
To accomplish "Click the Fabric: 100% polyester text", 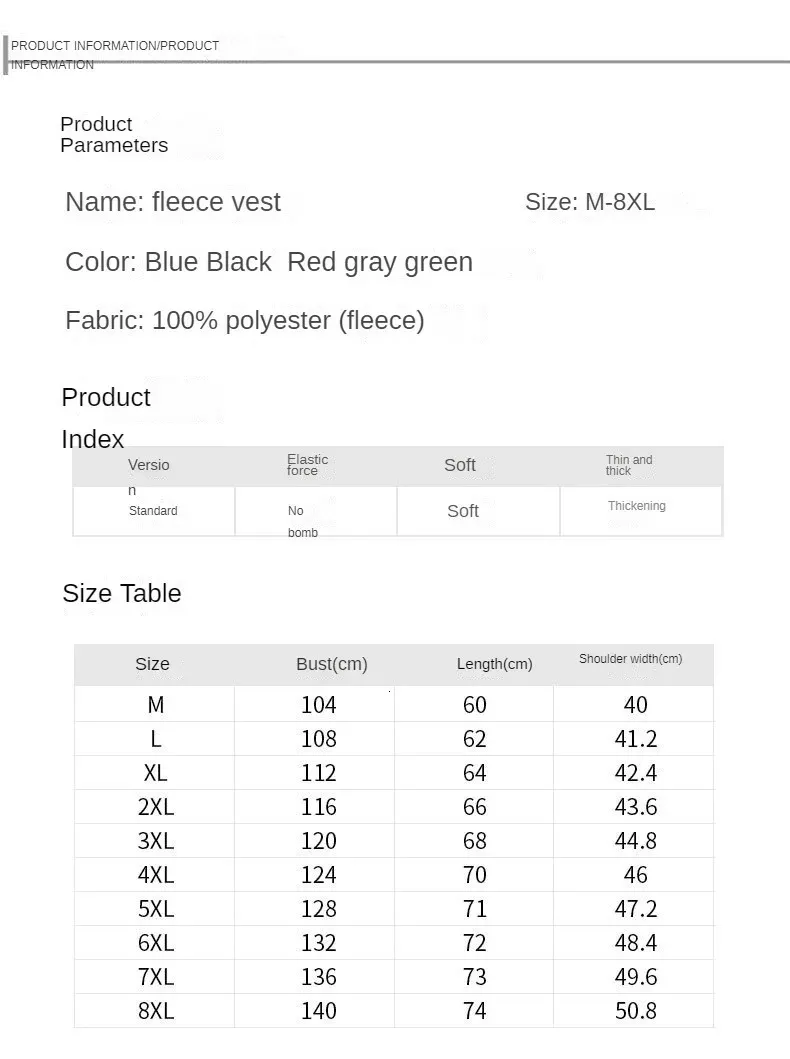I will pyautogui.click(x=245, y=321).
